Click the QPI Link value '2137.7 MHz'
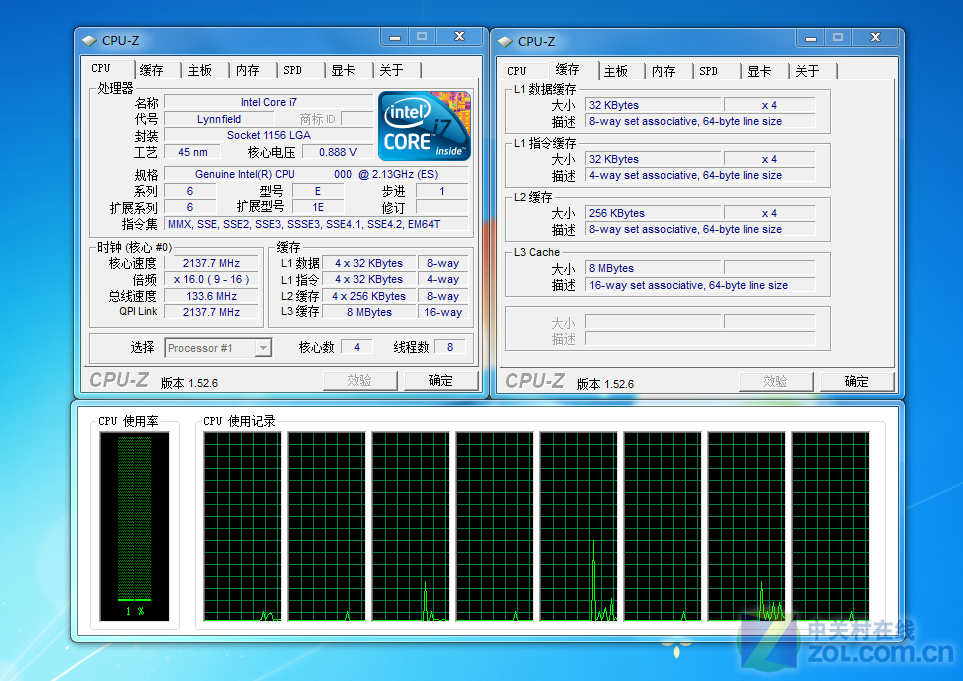Screen dimensions: 963x681 (x=211, y=312)
